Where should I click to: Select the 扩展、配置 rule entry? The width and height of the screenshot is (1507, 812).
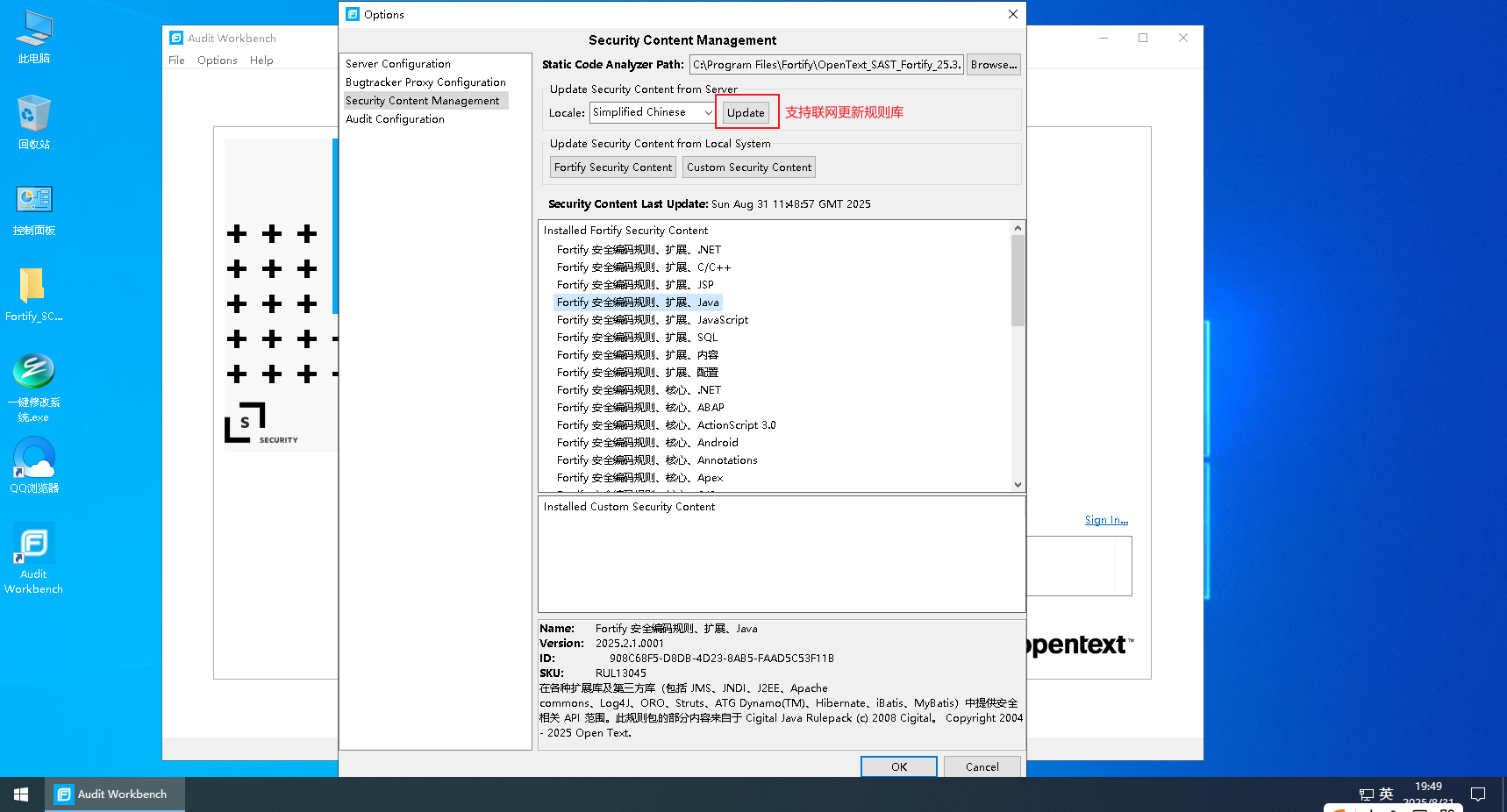pos(638,373)
